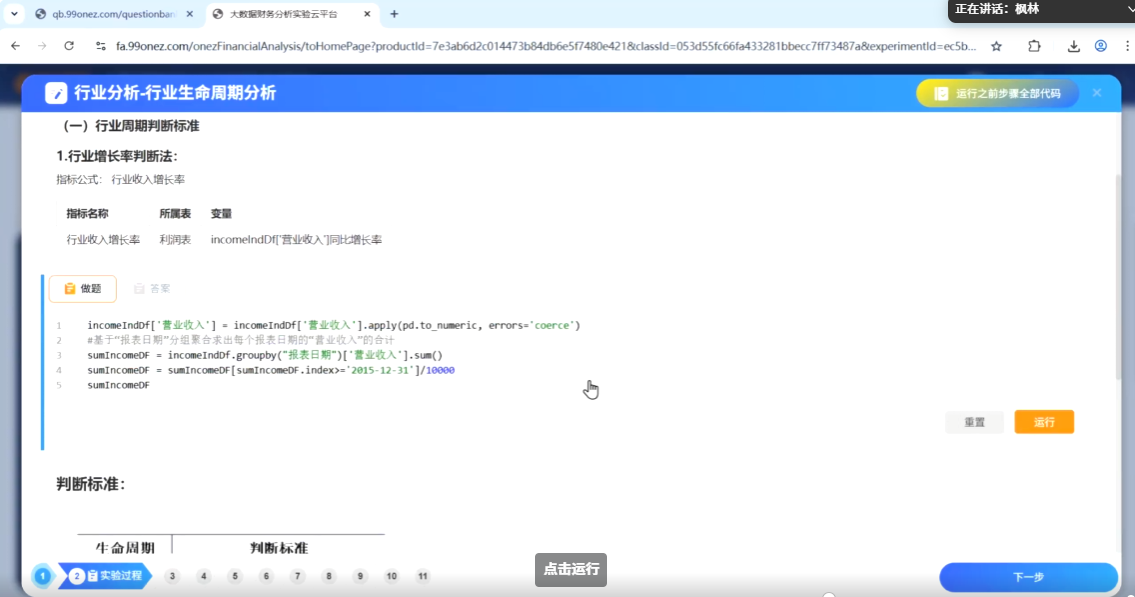Click the bookmark star icon in address bar
The width and height of the screenshot is (1135, 597).
point(996,46)
